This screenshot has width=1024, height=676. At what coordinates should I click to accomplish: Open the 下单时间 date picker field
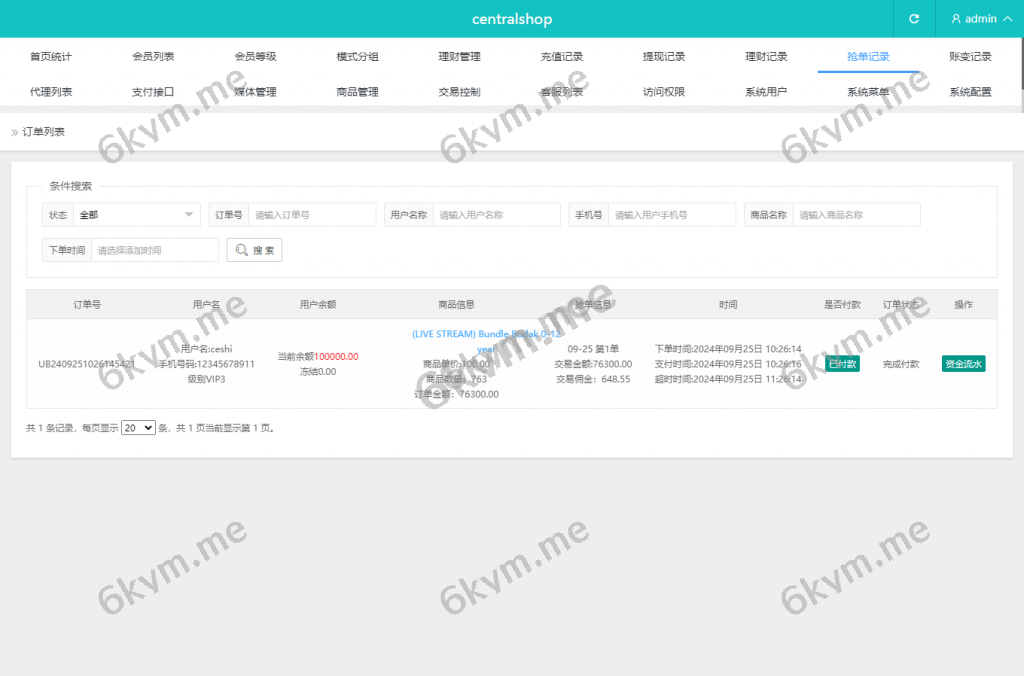click(x=154, y=250)
